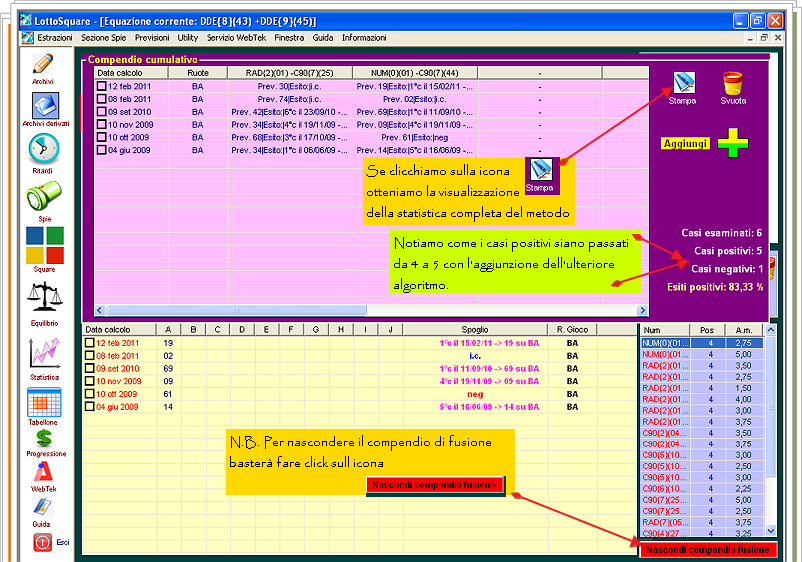Tick checkbox for 10 ott 2009 in upper table
This screenshot has width=802, height=562.
[102, 137]
